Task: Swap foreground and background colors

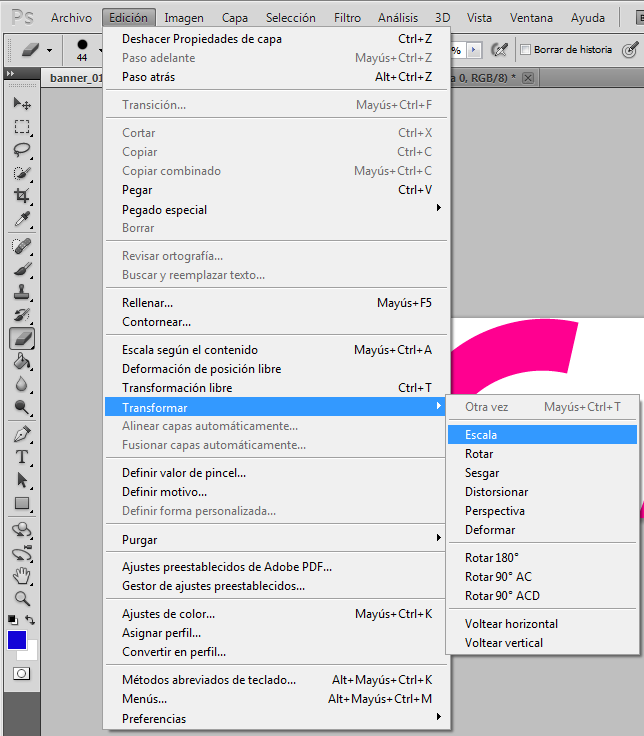Action: click(x=31, y=620)
